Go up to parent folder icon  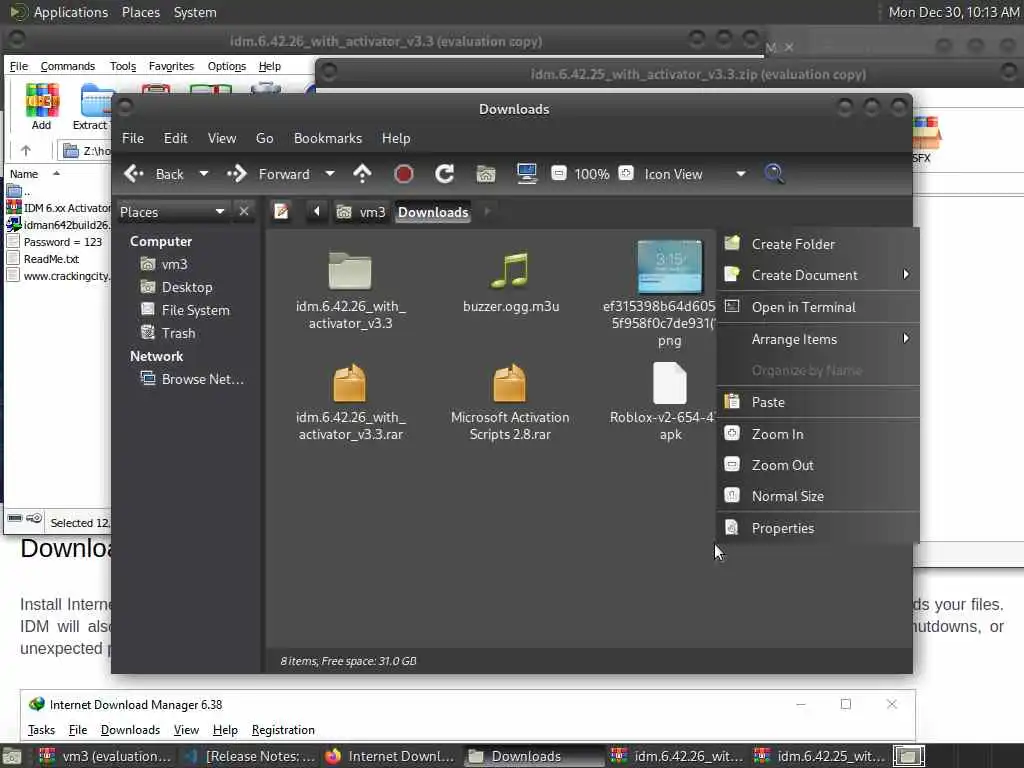362,174
